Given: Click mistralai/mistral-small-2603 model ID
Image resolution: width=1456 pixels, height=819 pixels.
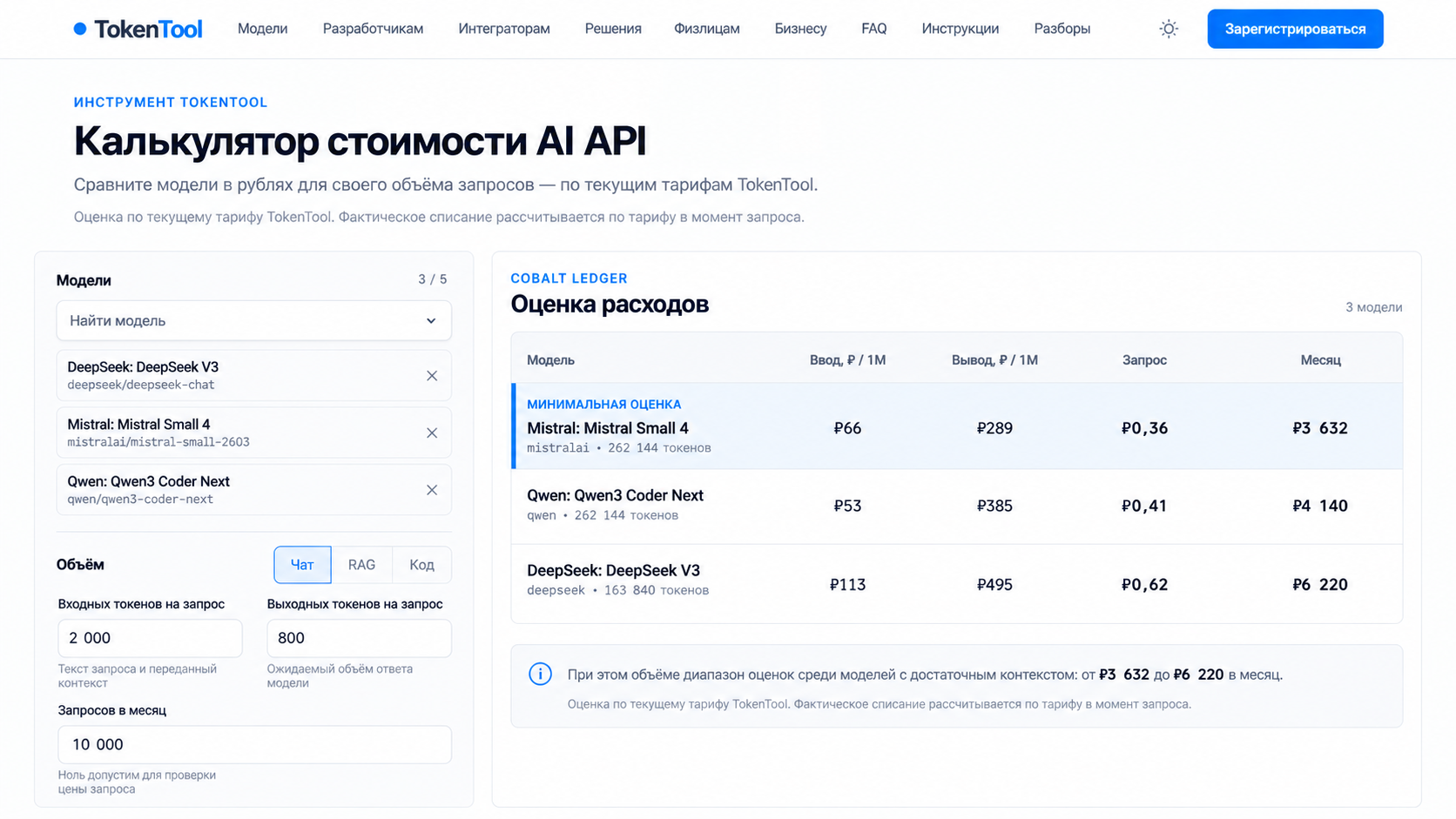Looking at the screenshot, I should (x=158, y=442).
